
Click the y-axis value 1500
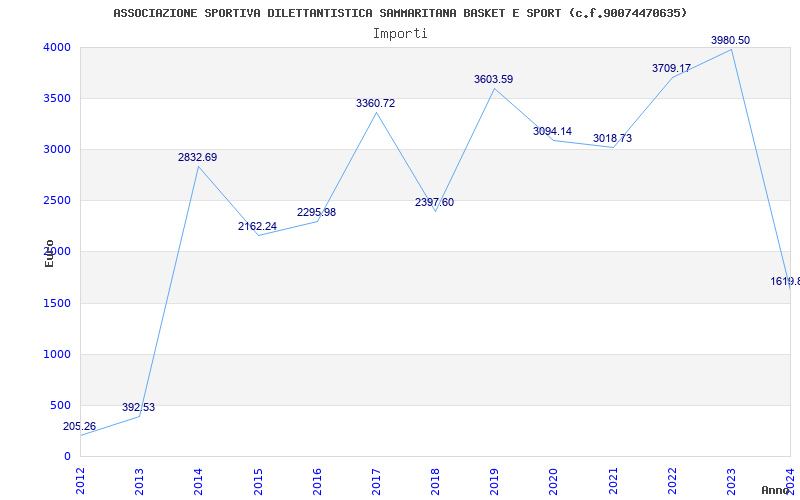pos(57,304)
